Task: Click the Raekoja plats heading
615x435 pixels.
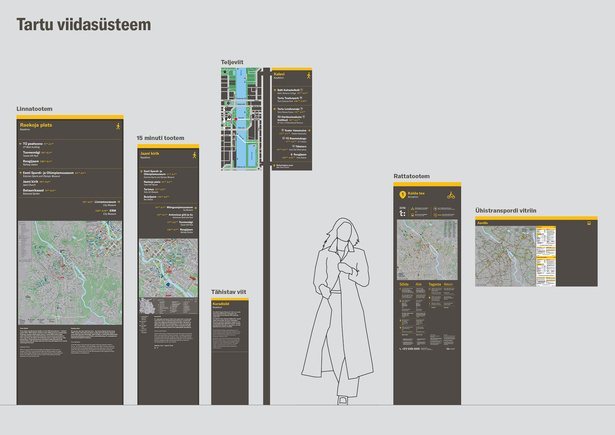Action: [36, 126]
